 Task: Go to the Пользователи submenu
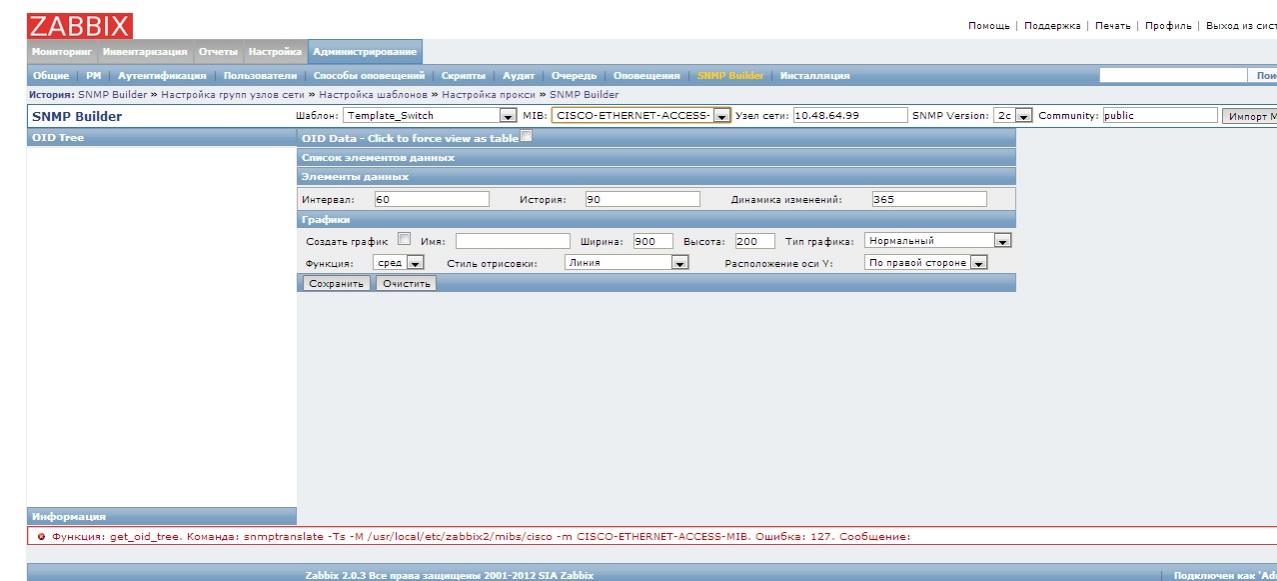click(260, 76)
